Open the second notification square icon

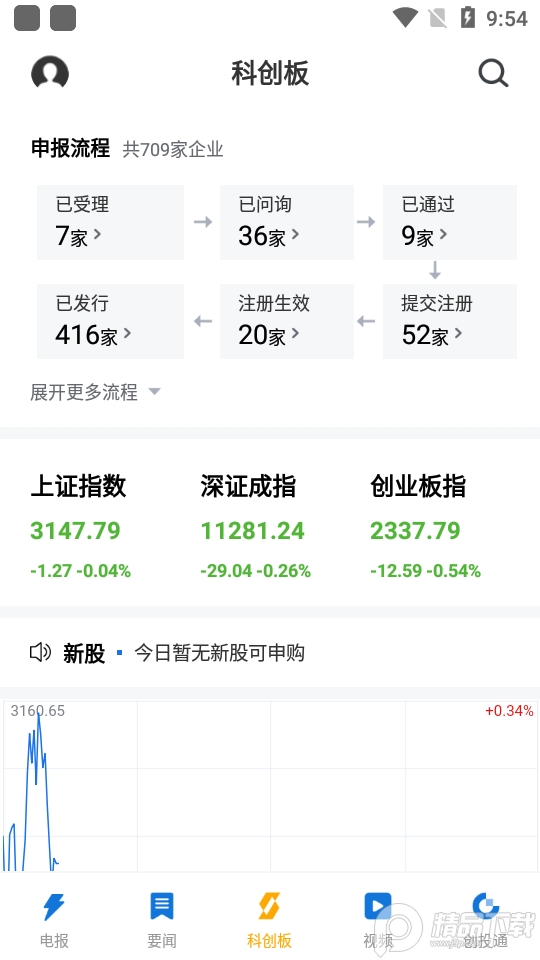coord(63,18)
